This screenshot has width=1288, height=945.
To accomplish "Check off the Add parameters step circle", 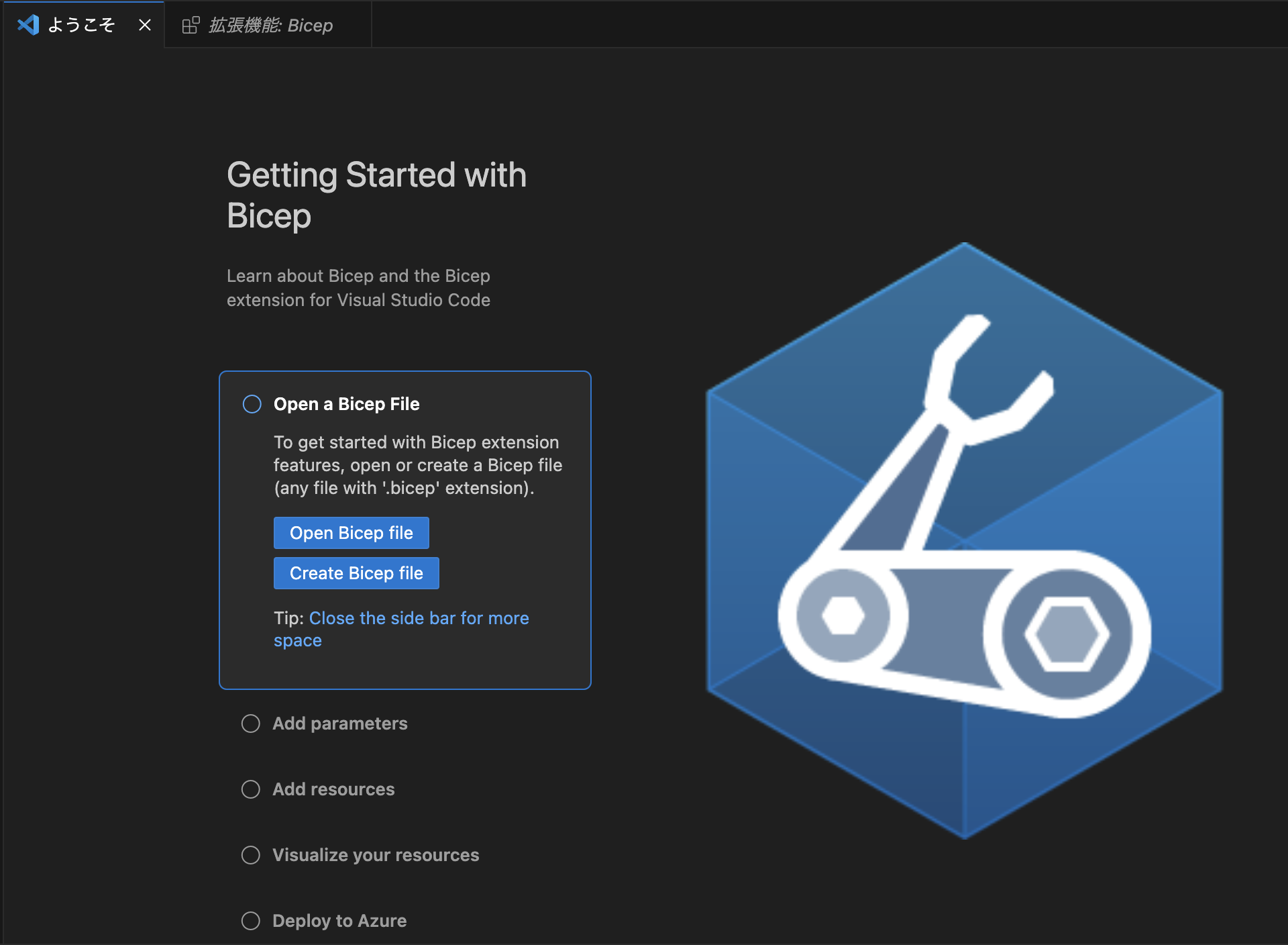I will (x=250, y=724).
